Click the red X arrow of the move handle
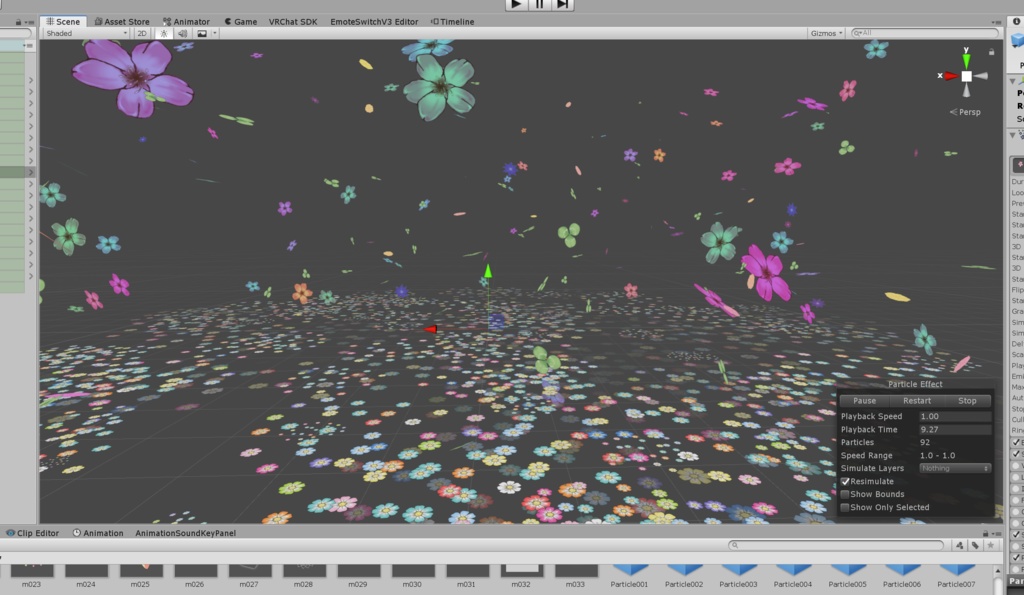This screenshot has width=1024, height=595. click(431, 329)
